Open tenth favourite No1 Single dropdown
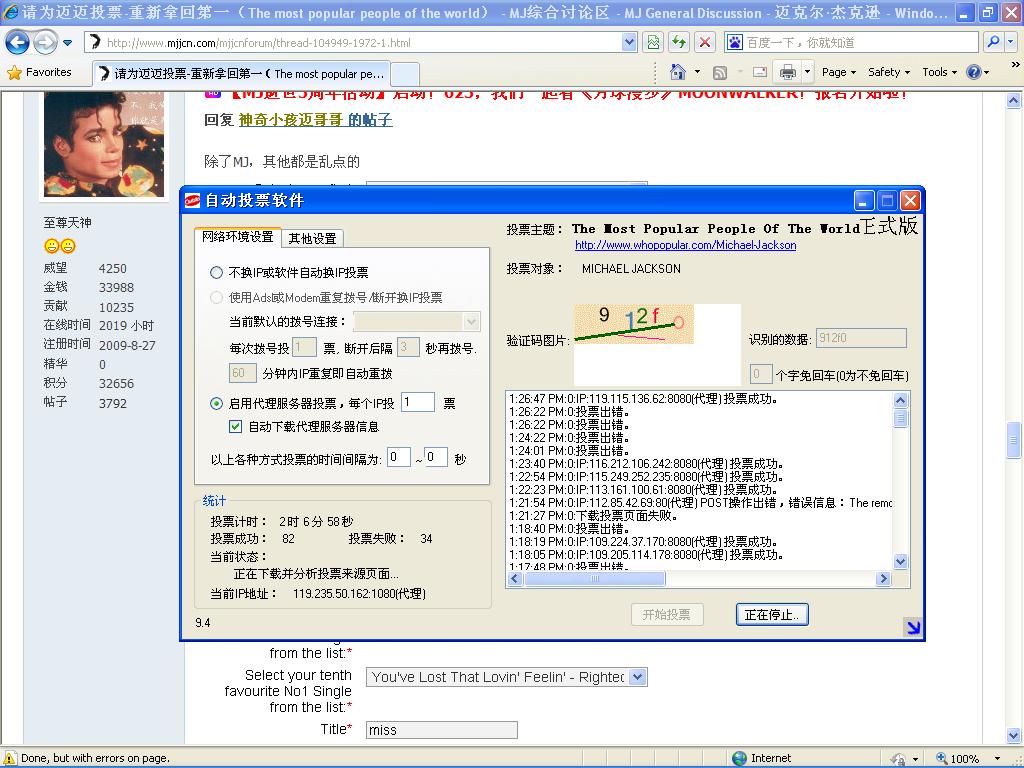Screen dimensions: 1024x768 tap(637, 677)
